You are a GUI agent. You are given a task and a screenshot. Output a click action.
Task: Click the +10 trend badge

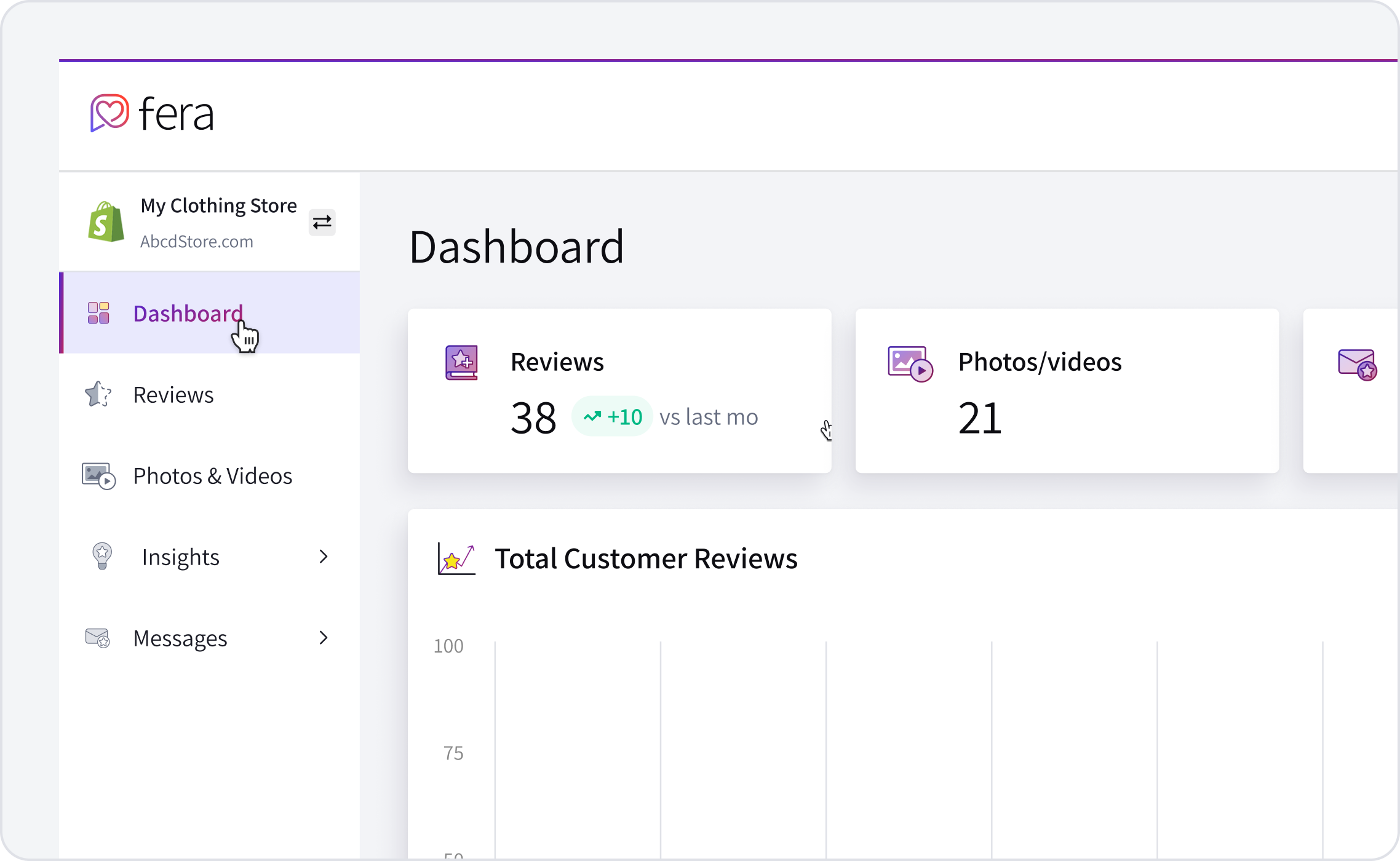tap(612, 417)
